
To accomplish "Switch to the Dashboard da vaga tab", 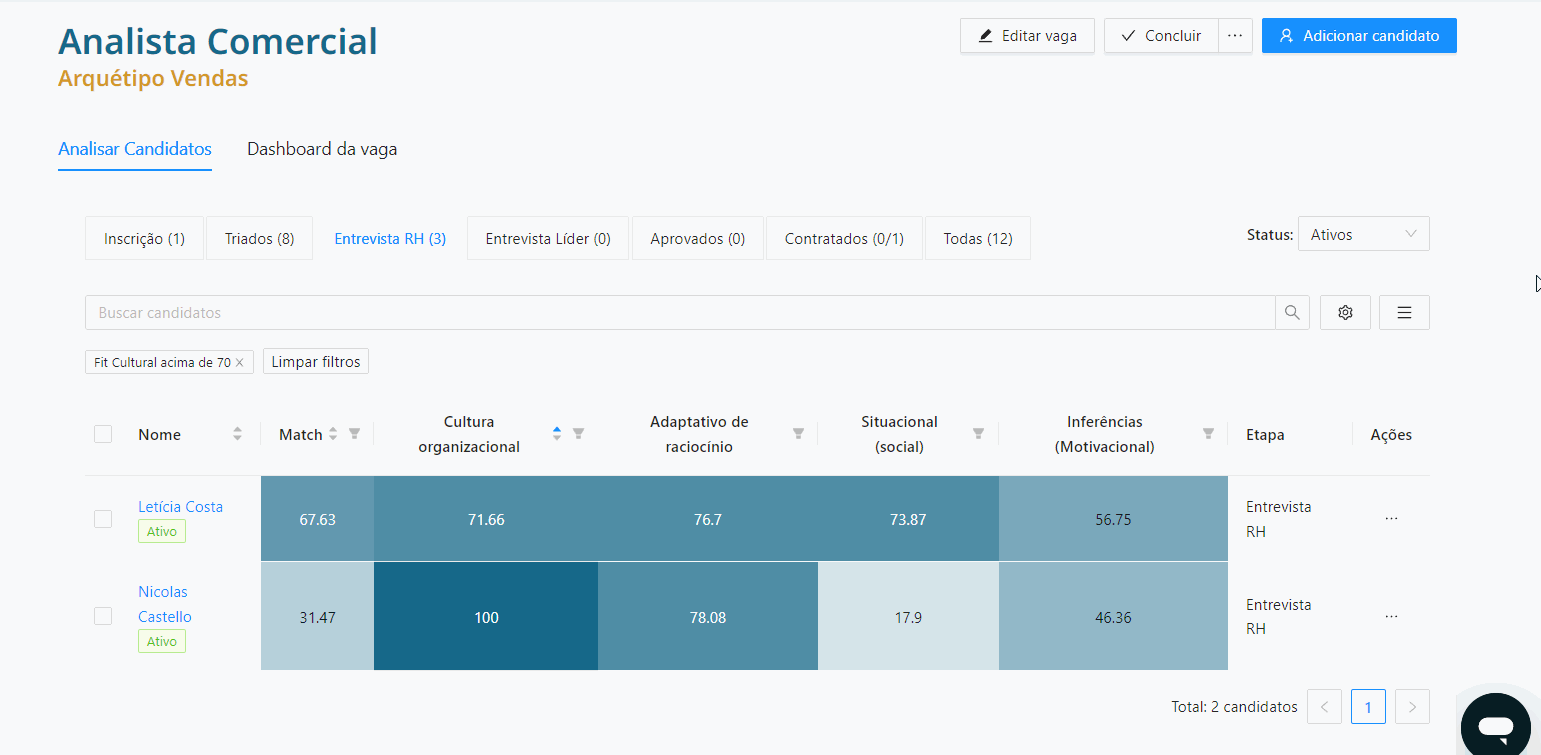I will pyautogui.click(x=322, y=148).
